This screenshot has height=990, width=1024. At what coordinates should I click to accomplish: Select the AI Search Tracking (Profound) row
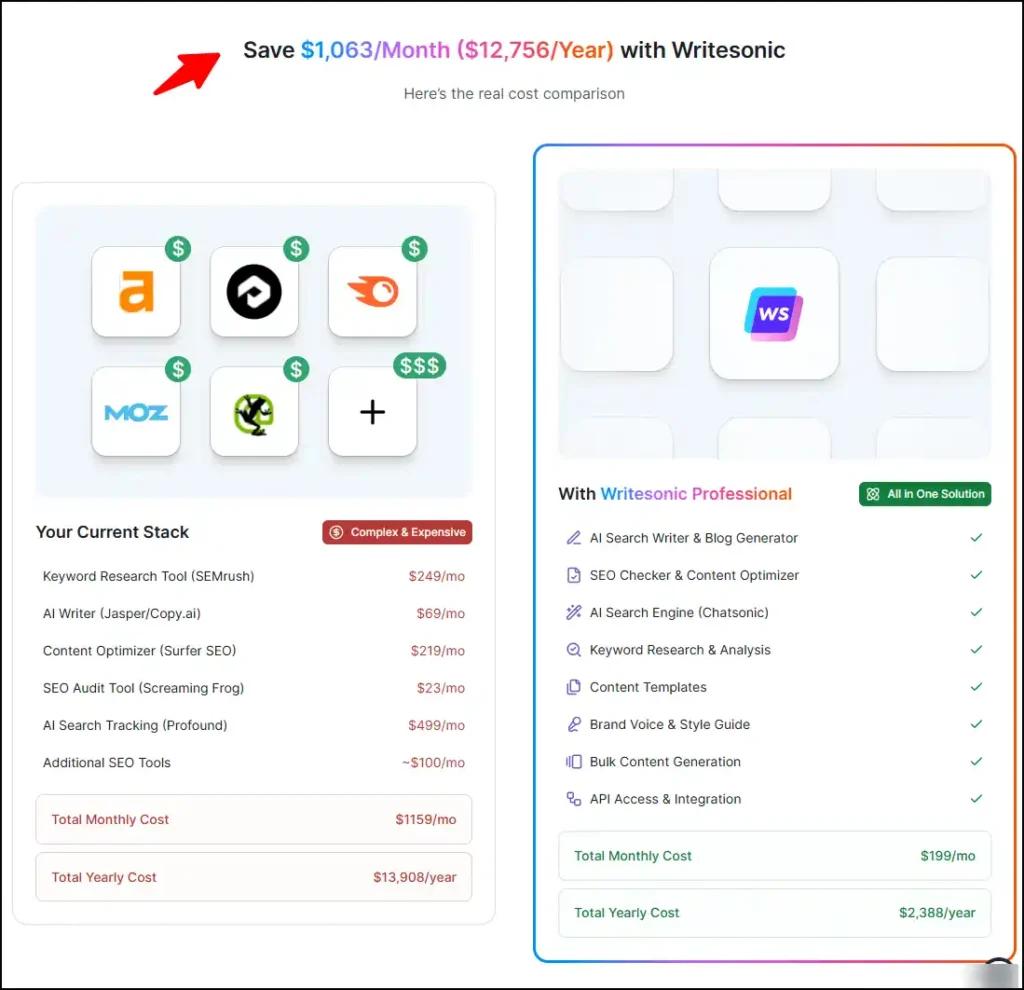[x=253, y=725]
